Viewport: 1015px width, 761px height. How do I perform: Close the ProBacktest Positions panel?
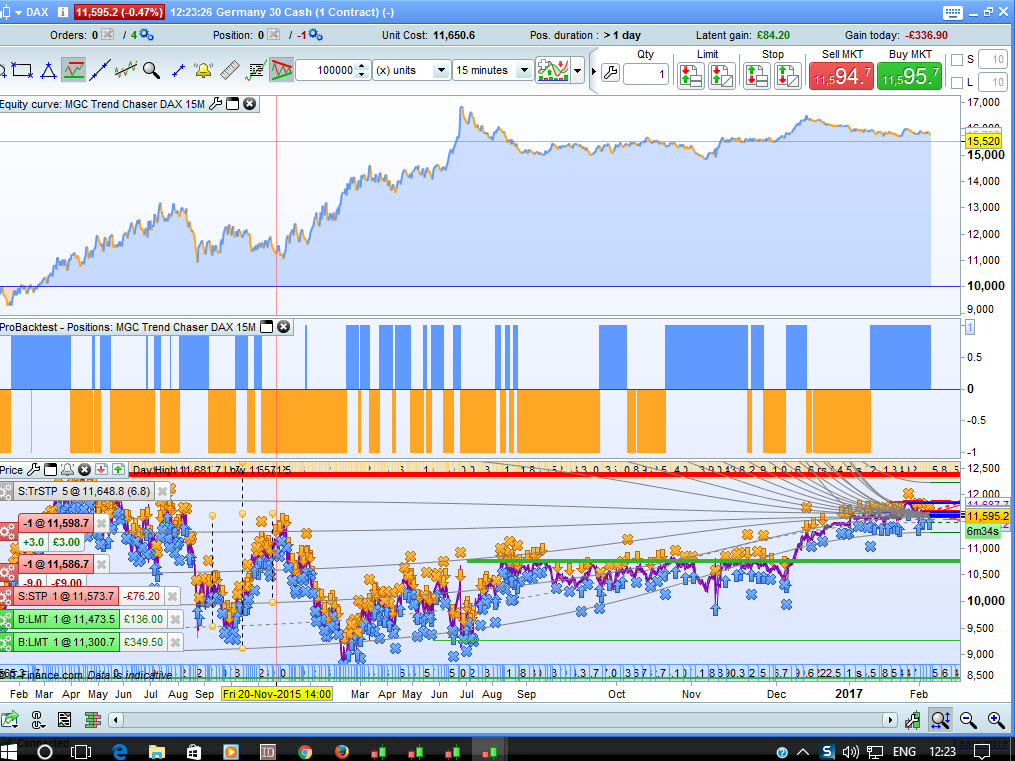tap(283, 326)
